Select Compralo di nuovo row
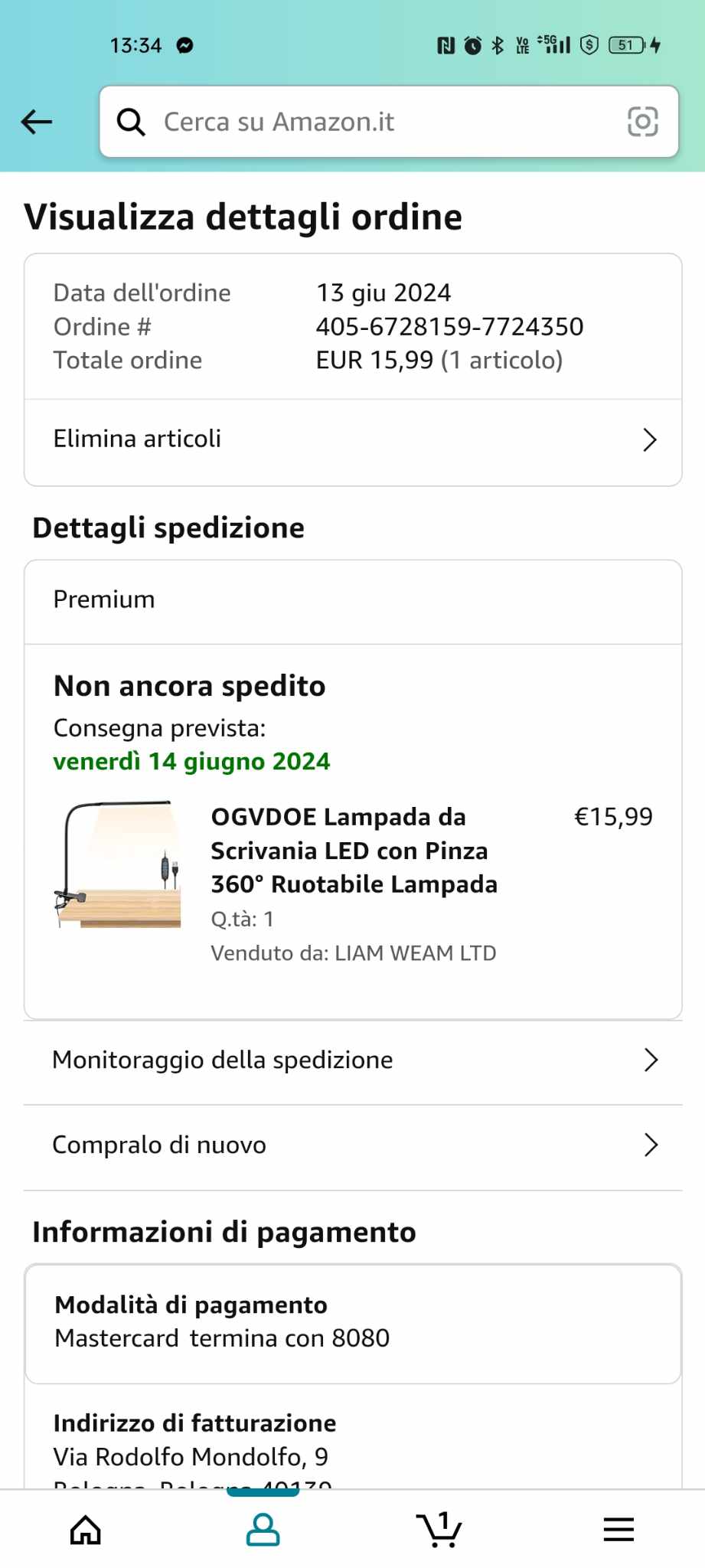Viewport: 705px width, 1568px height. [x=159, y=1145]
